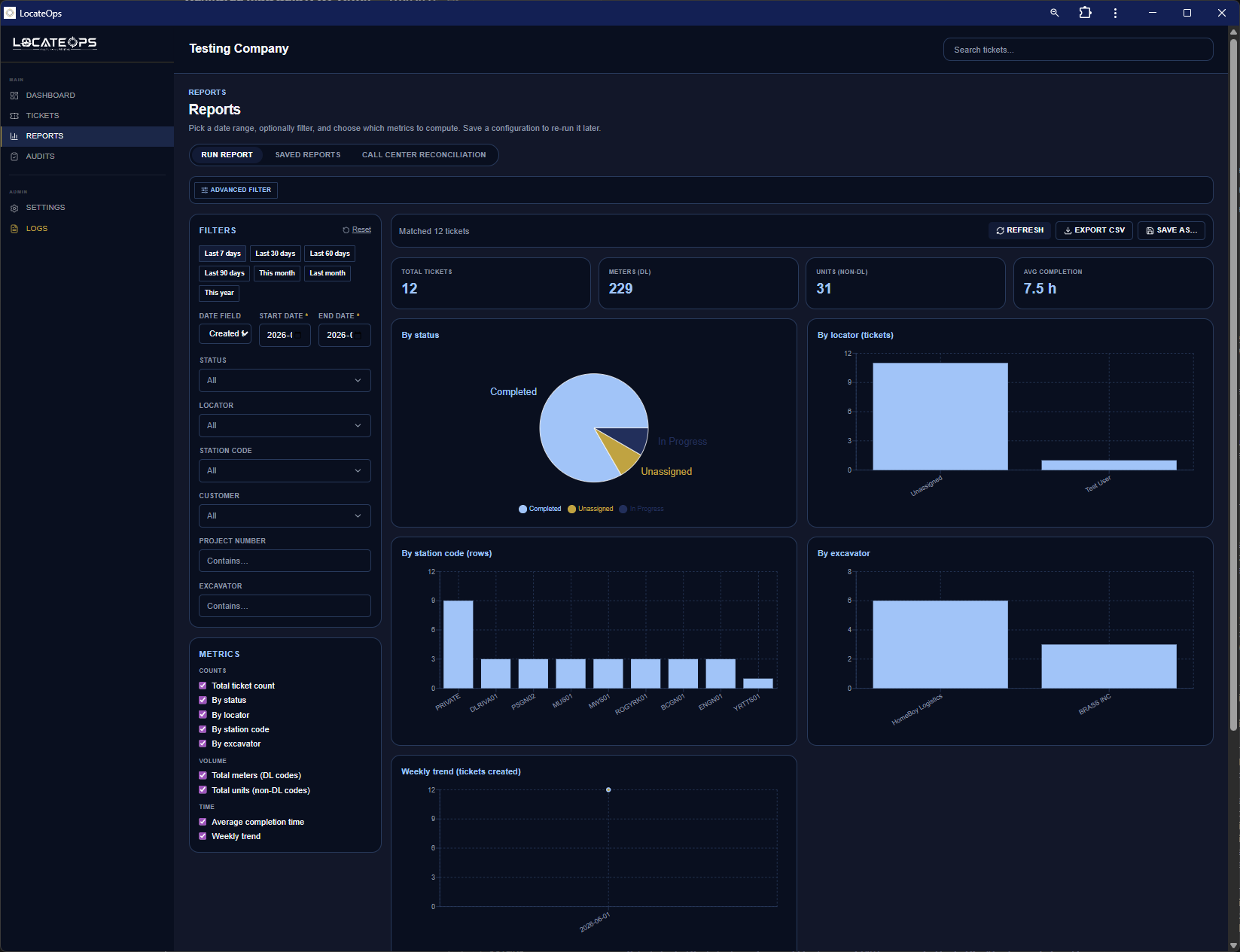Open the Tickets sidebar icon
The image size is (1240, 952).
click(14, 116)
